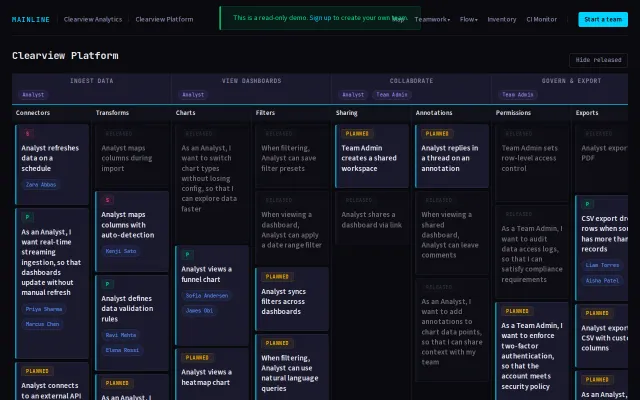The height and width of the screenshot is (400, 640).
Task: Click the S badge on 'Analyst maps columns with auto-detection' card
Action: tap(107, 200)
